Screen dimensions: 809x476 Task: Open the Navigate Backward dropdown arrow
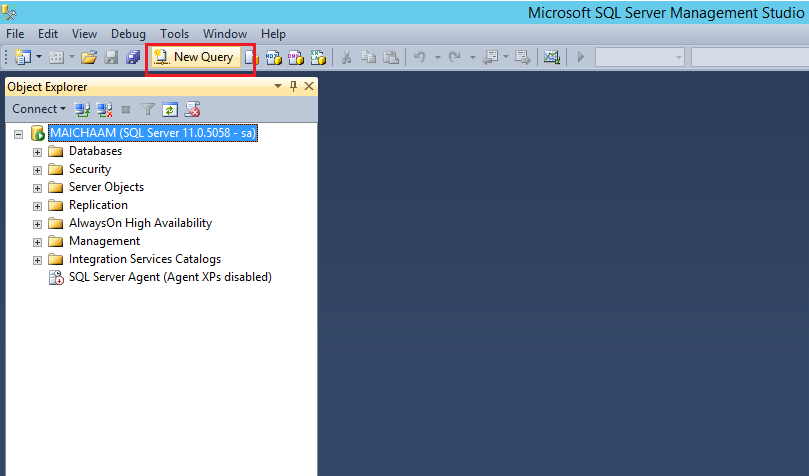click(506, 57)
